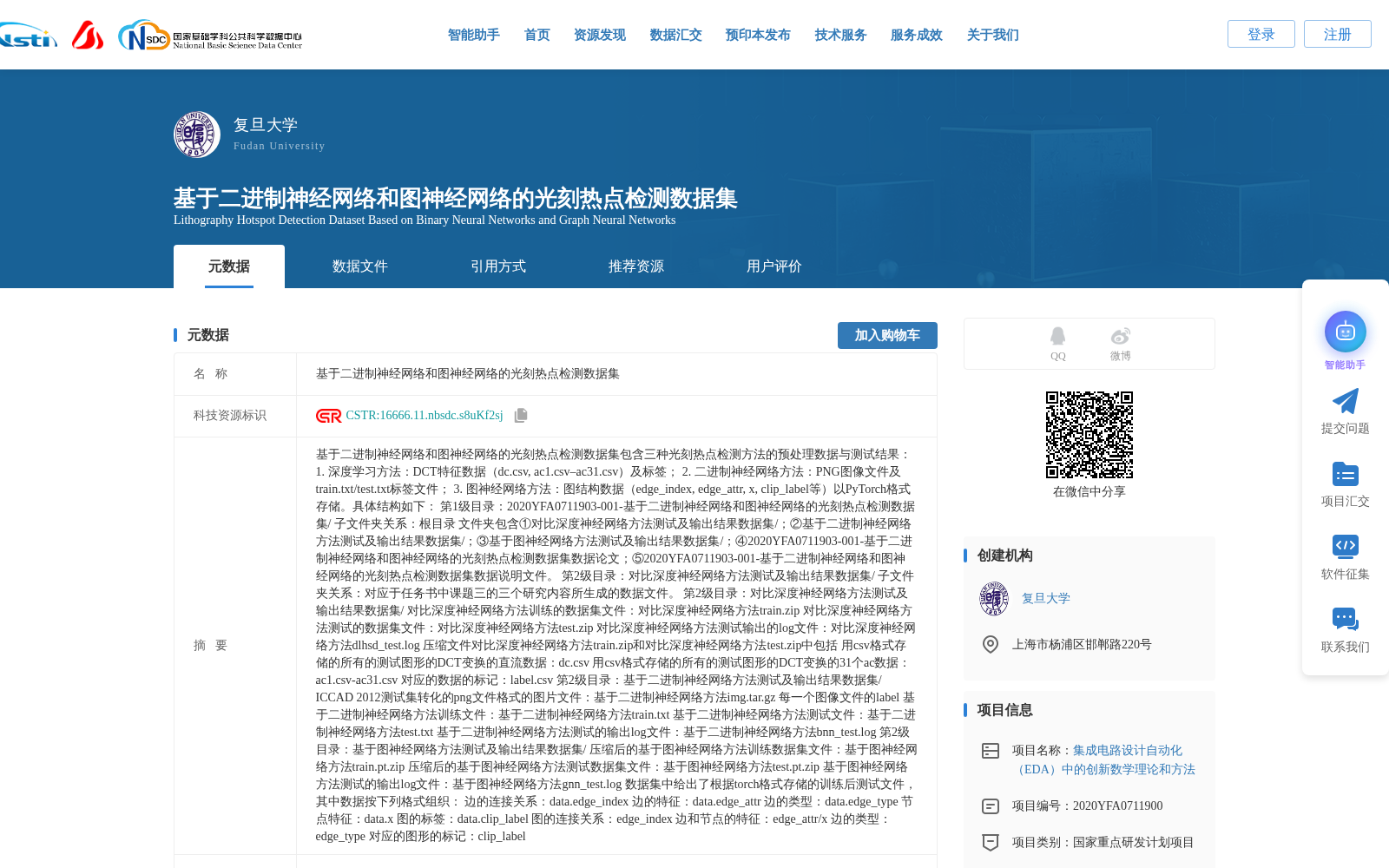Switch to 数据文件 tab

click(360, 266)
